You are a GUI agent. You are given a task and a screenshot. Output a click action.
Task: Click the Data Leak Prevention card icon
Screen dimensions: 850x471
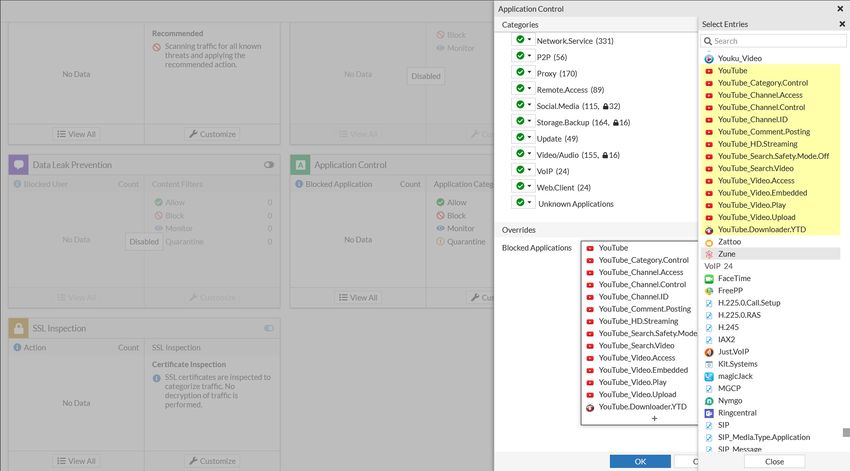[18, 165]
